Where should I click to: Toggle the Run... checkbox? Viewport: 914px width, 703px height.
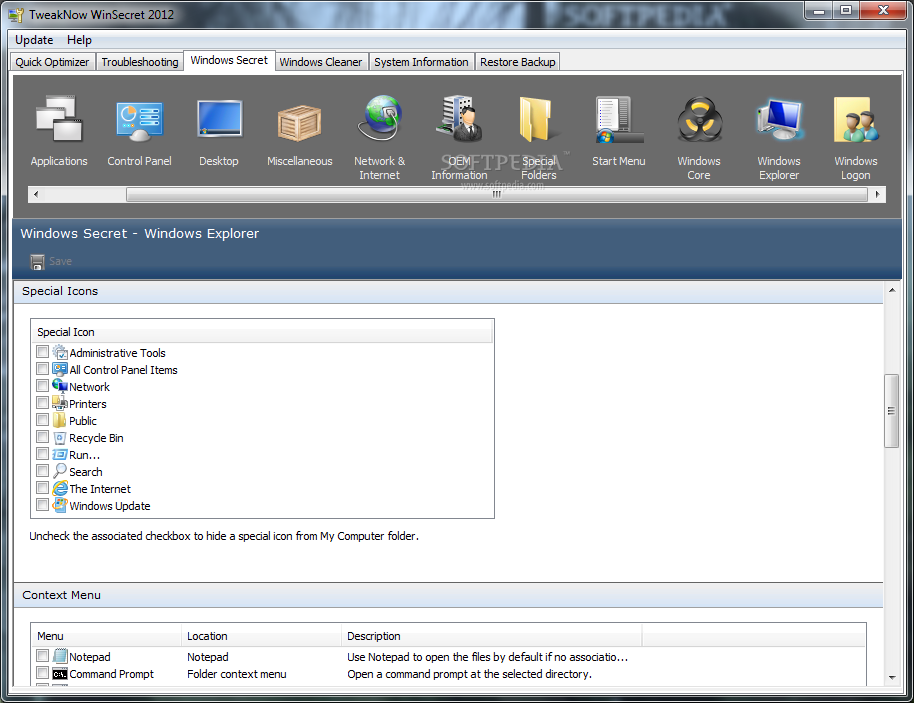[x=43, y=454]
